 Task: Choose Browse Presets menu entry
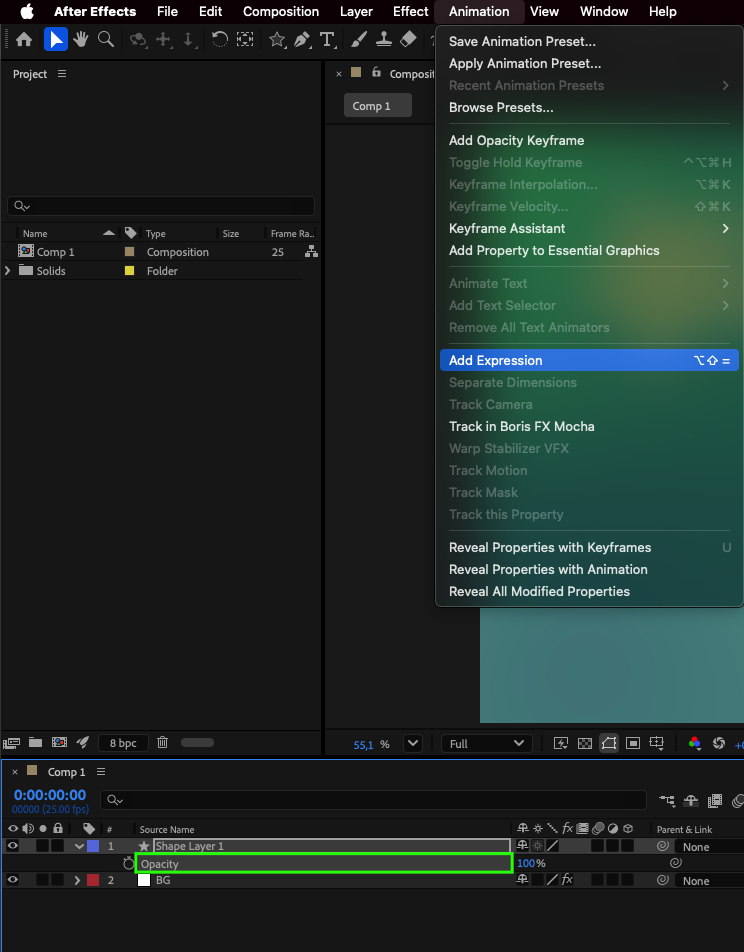[x=589, y=107]
